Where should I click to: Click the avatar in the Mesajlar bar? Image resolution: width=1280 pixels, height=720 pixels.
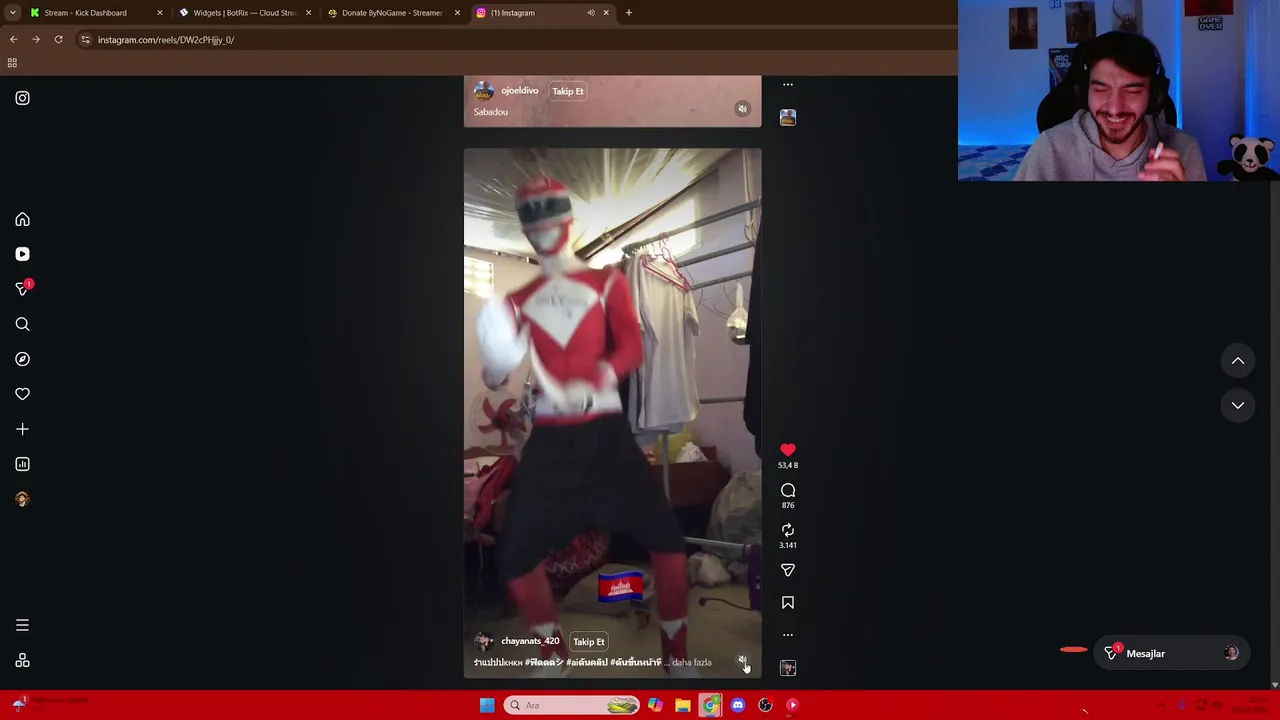pos(1231,653)
